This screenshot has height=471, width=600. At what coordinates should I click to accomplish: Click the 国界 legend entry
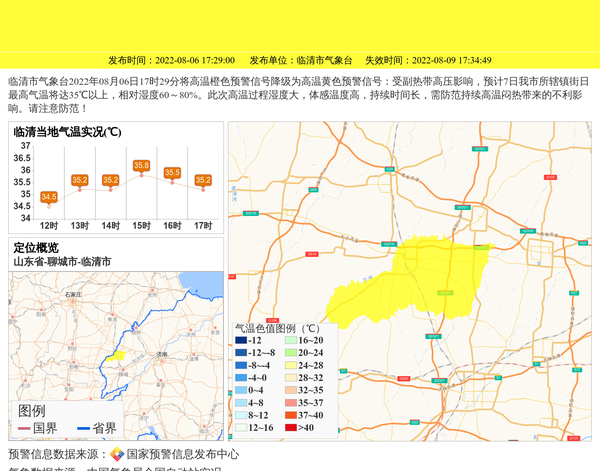pos(39,428)
